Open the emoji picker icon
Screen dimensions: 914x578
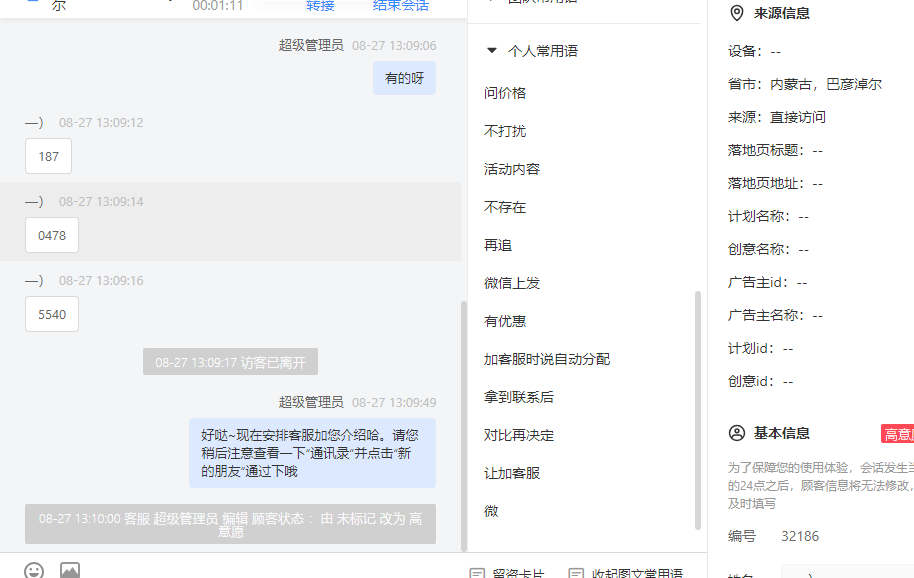34,570
